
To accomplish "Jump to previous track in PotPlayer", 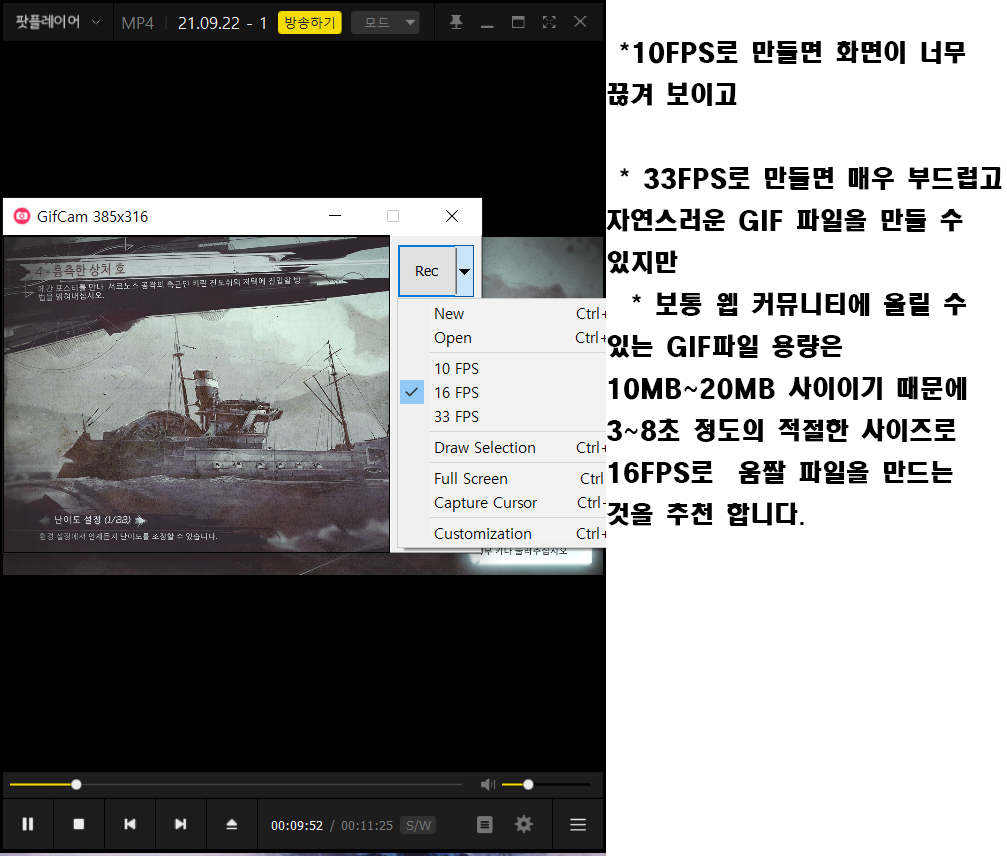I will [x=130, y=824].
